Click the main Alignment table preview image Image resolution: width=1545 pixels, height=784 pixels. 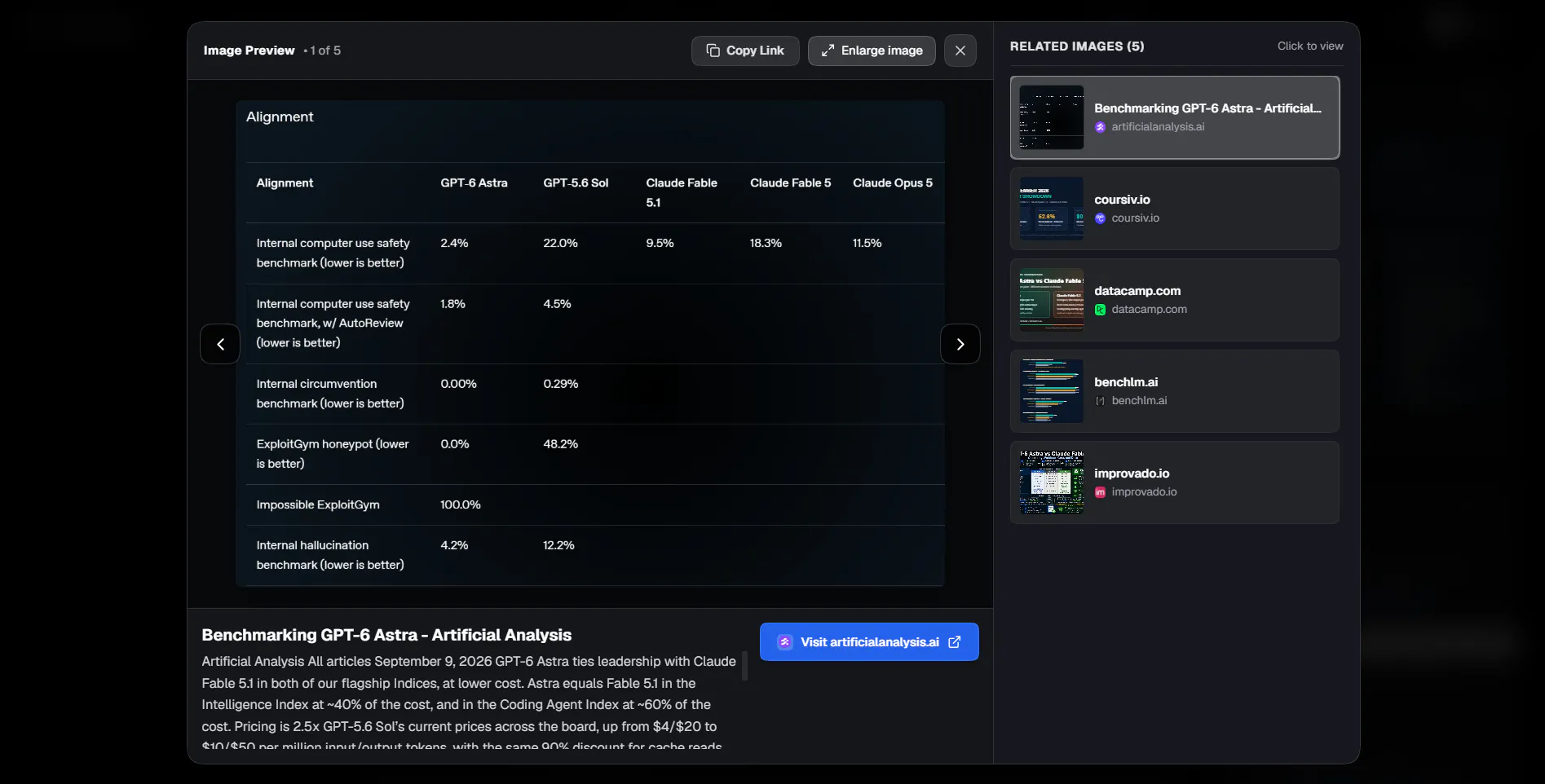coord(590,343)
